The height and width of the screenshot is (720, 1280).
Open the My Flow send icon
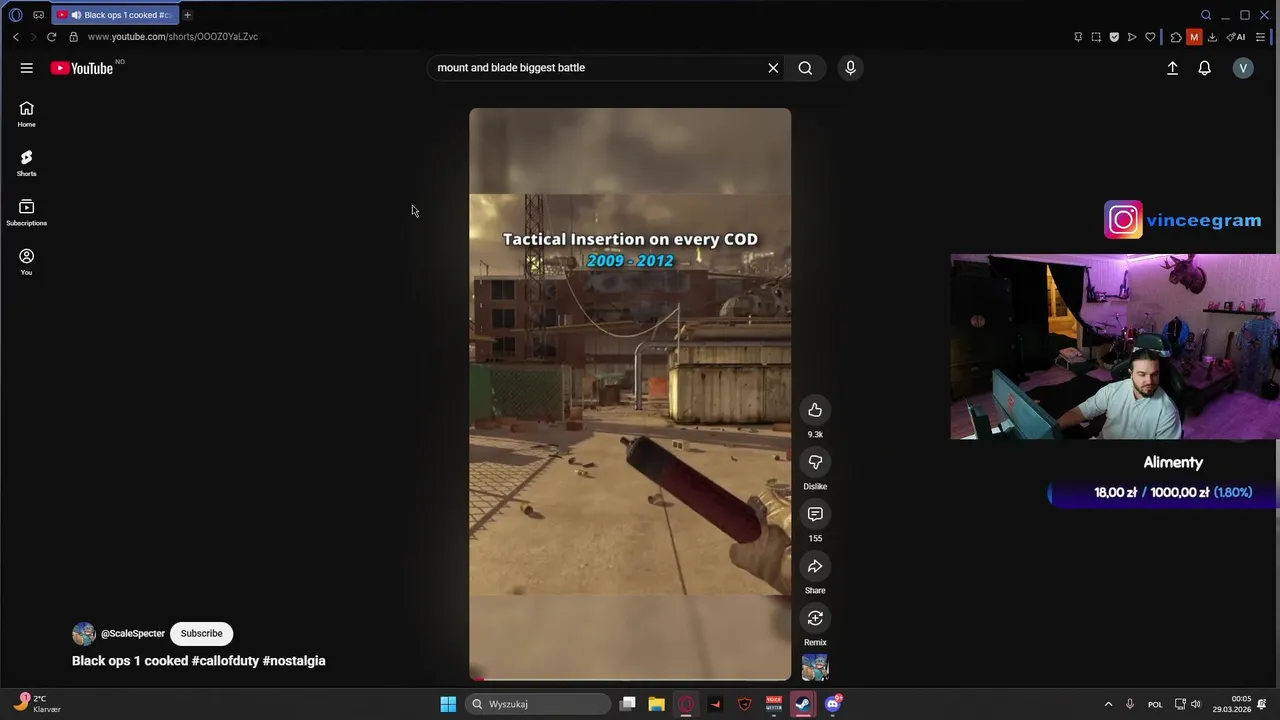pos(1132,37)
